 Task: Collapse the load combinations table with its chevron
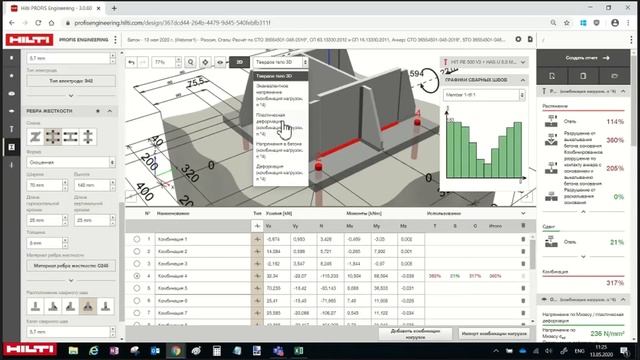(x=523, y=213)
